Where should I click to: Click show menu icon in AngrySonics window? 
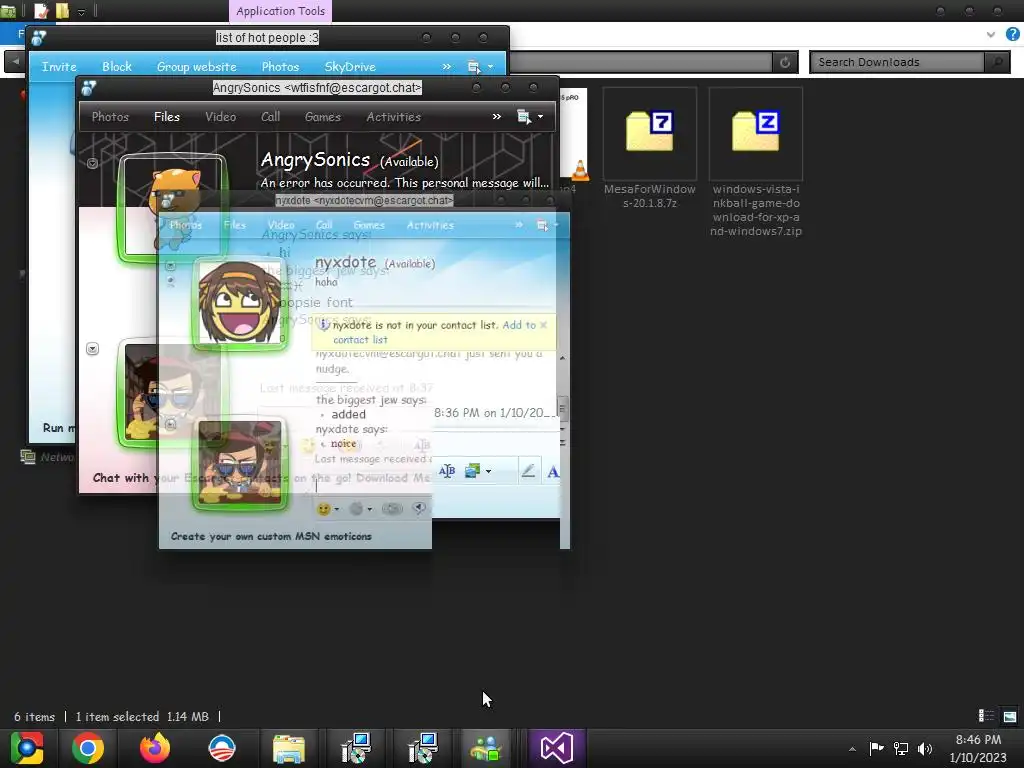(524, 117)
